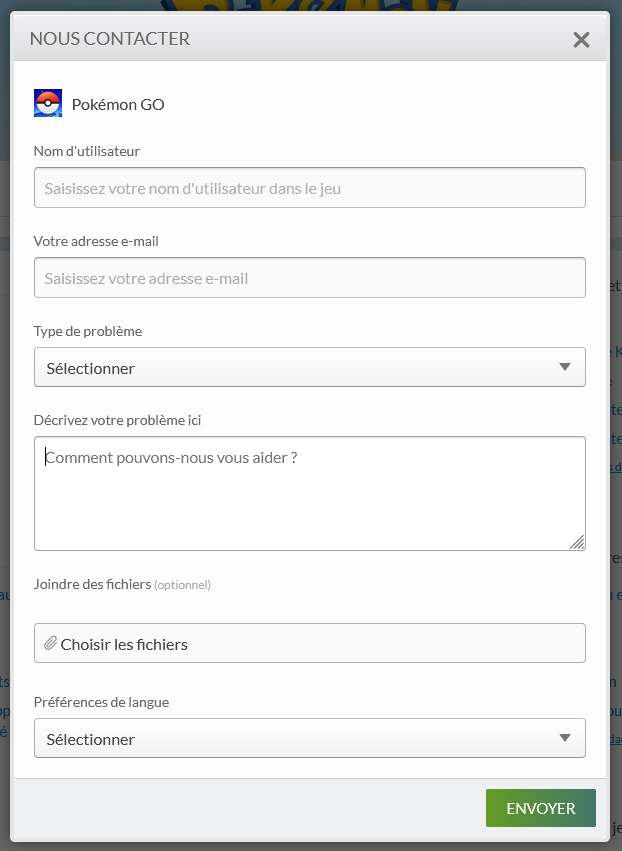The image size is (622, 851).
Task: Click the Joindre des fichiers label
Action: click(92, 584)
